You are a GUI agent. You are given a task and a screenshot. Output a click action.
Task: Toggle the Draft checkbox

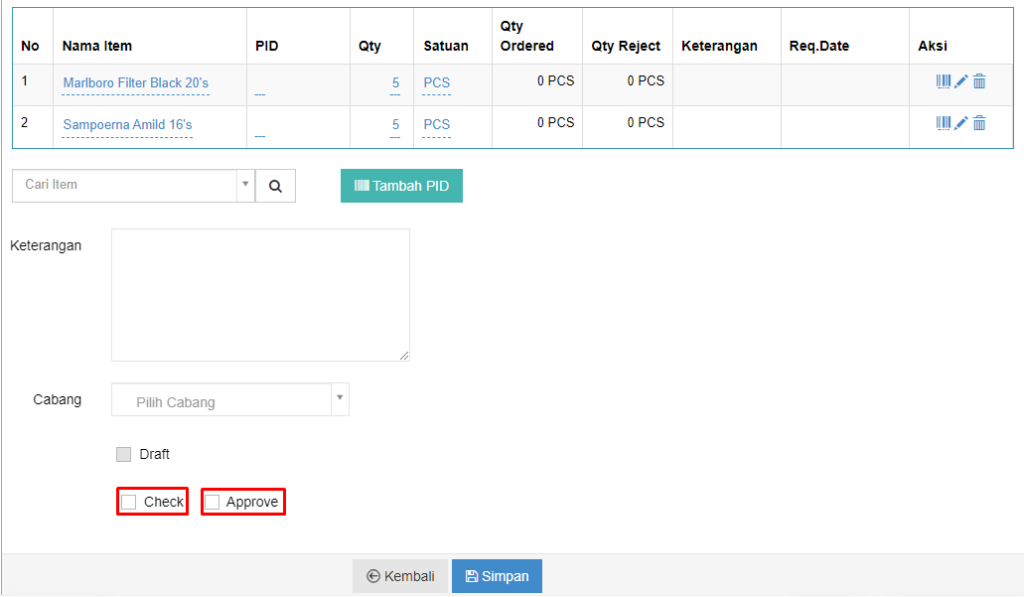123,454
